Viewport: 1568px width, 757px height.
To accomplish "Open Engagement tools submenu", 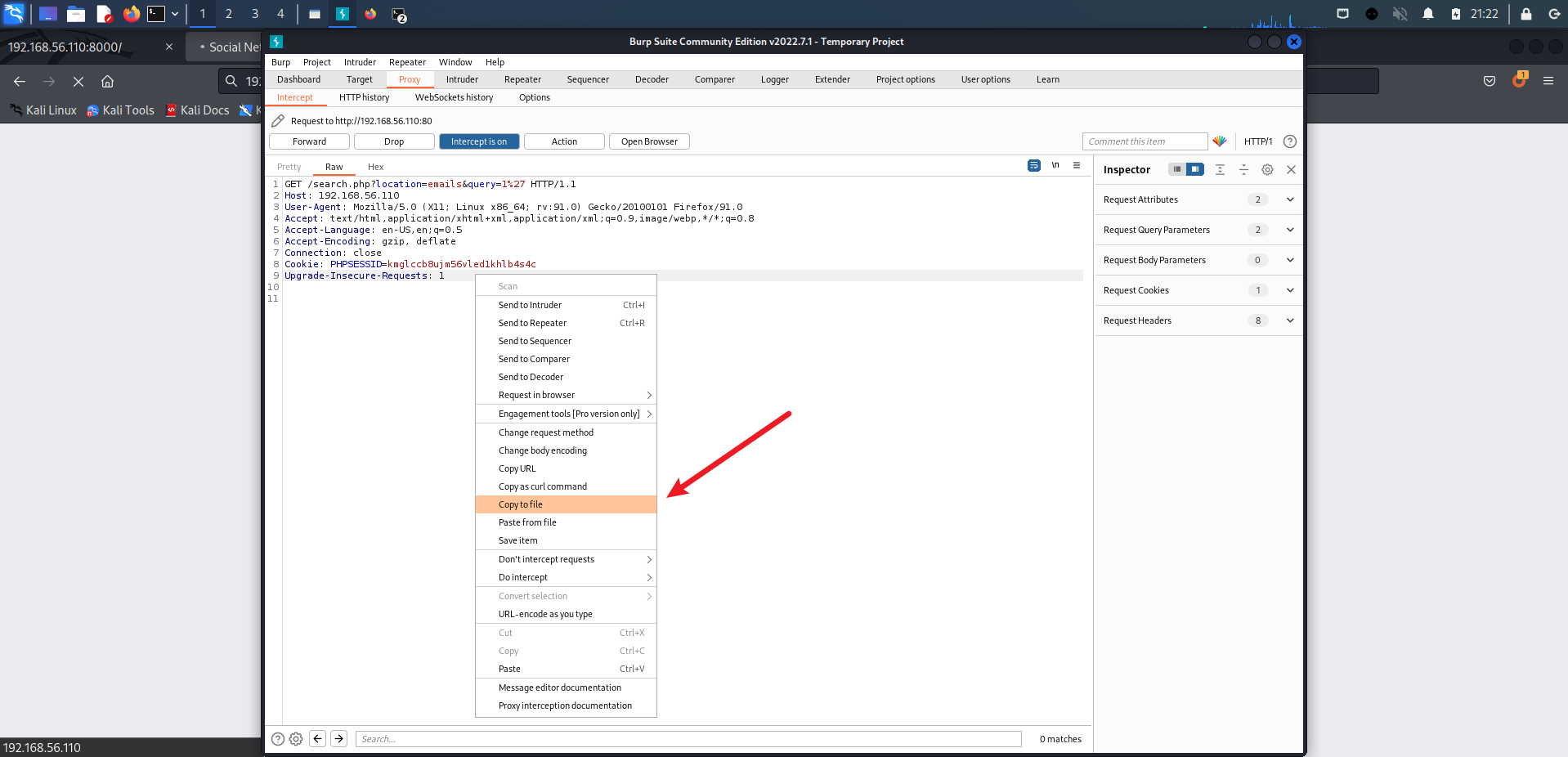I will coord(566,414).
